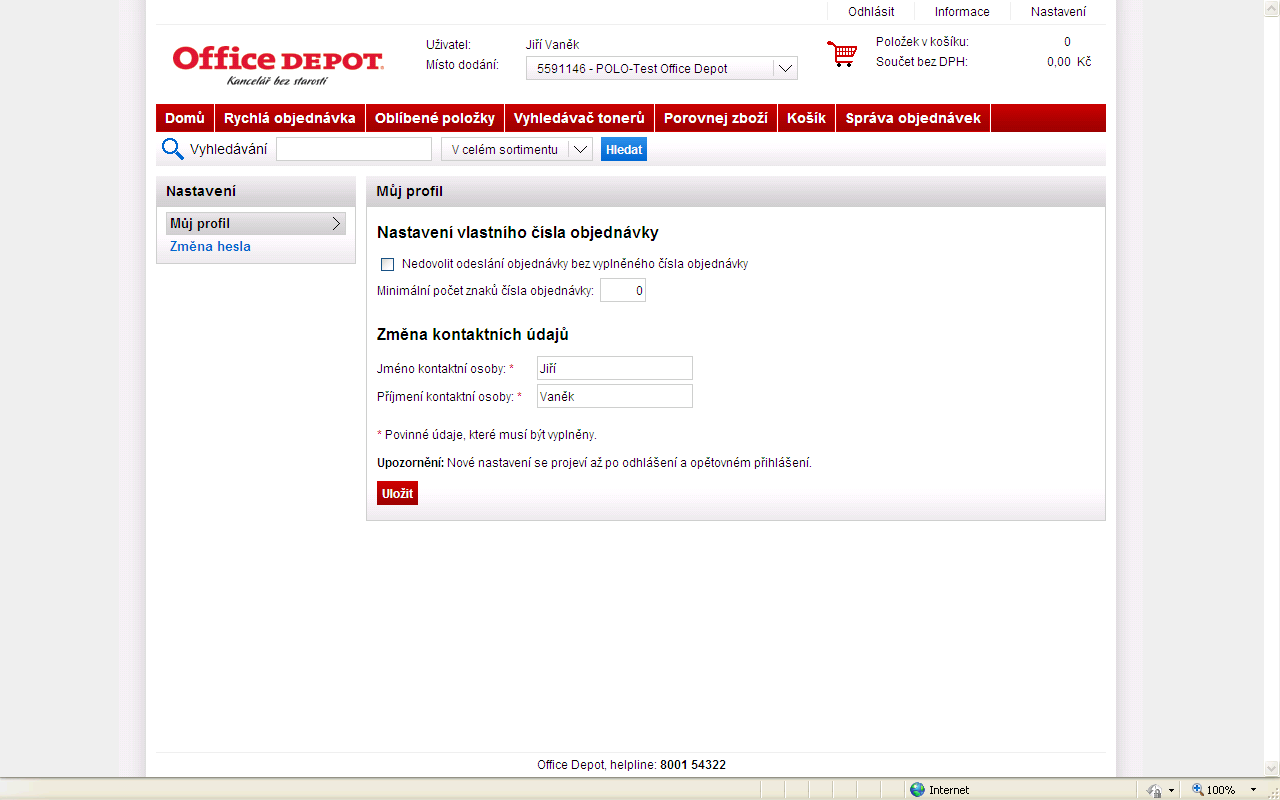This screenshot has width=1280, height=800.
Task: Save profile with Uložit button
Action: pos(397,493)
